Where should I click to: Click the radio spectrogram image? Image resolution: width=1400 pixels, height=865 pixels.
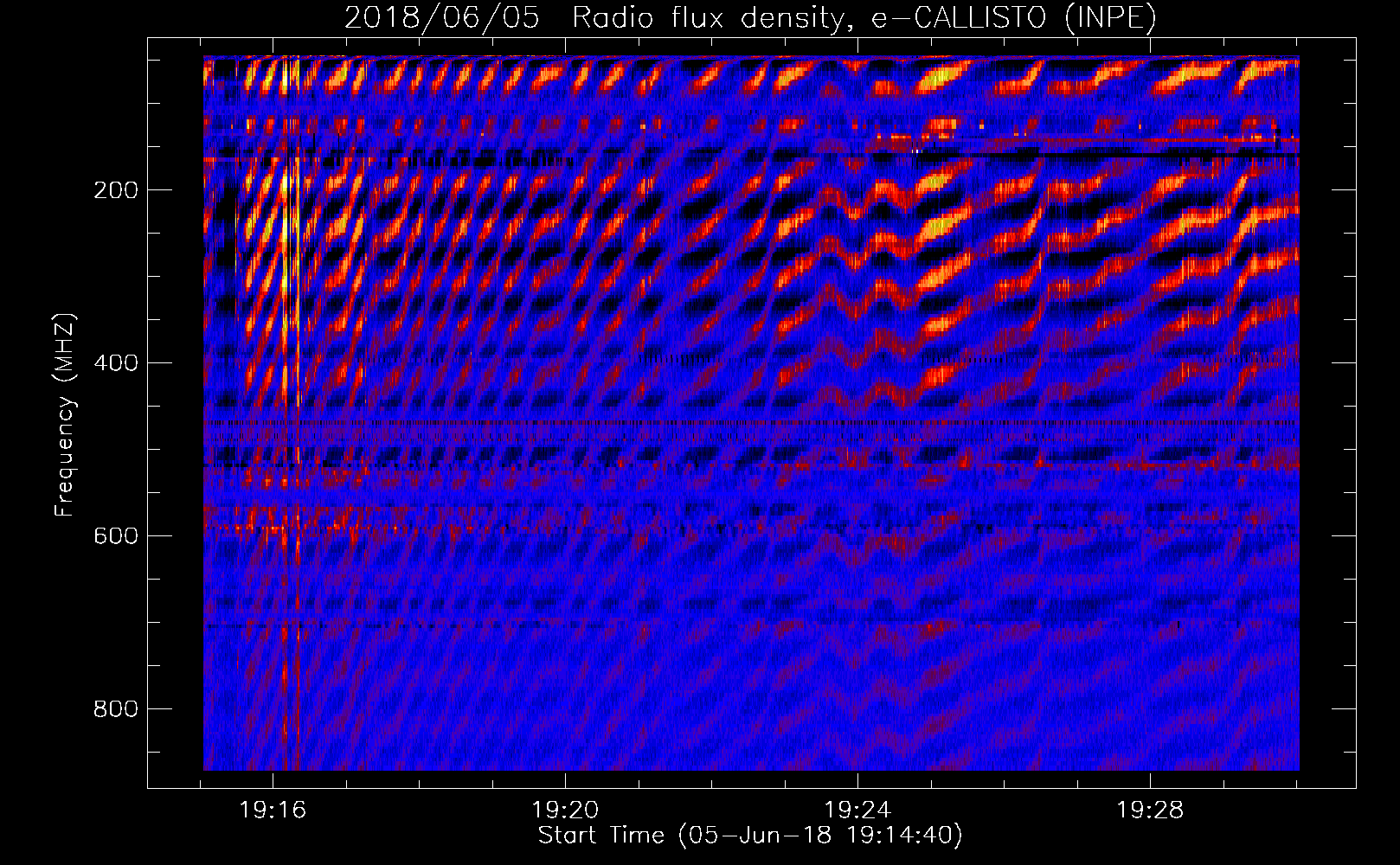(x=751, y=413)
